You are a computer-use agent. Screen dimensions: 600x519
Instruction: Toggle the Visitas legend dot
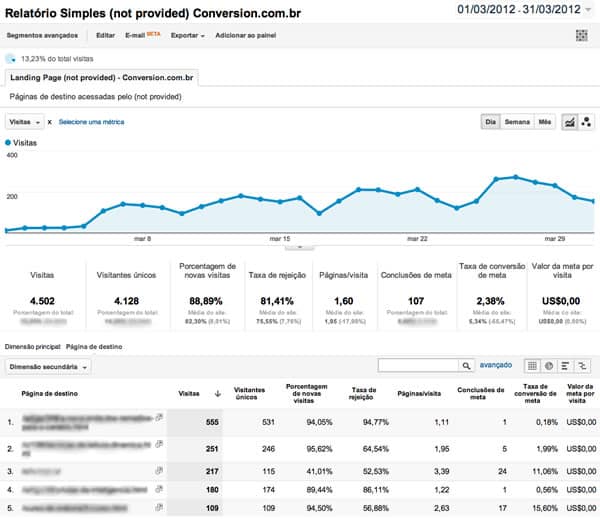click(8, 143)
